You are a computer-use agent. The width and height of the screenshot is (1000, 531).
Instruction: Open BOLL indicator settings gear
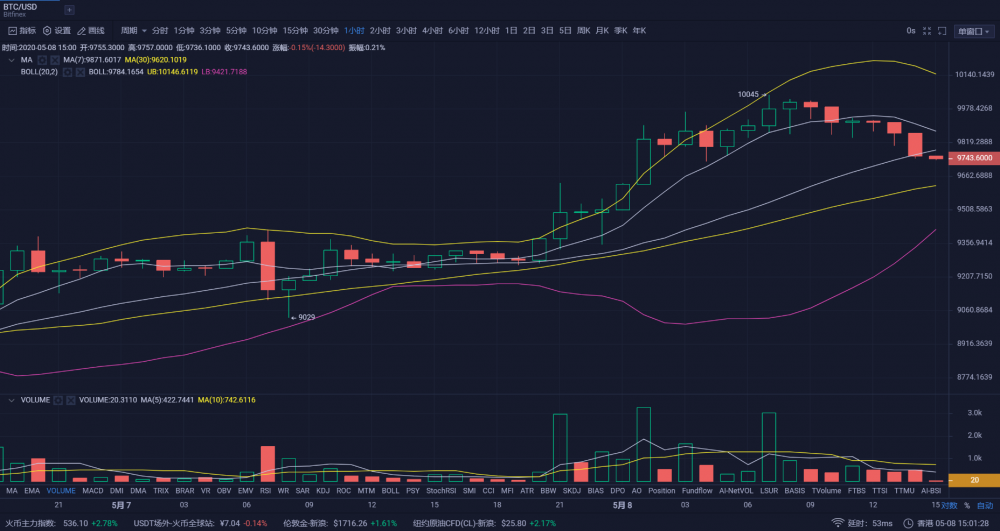[68, 72]
